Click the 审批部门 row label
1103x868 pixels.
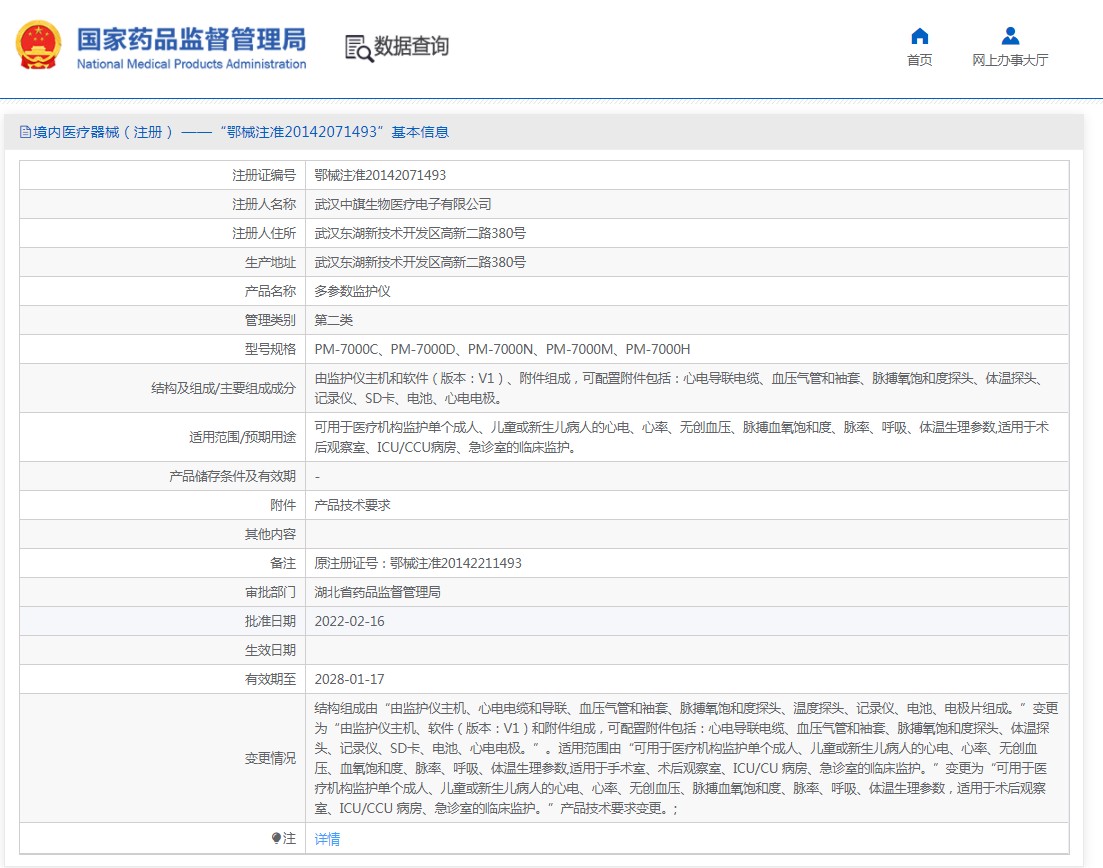click(270, 592)
